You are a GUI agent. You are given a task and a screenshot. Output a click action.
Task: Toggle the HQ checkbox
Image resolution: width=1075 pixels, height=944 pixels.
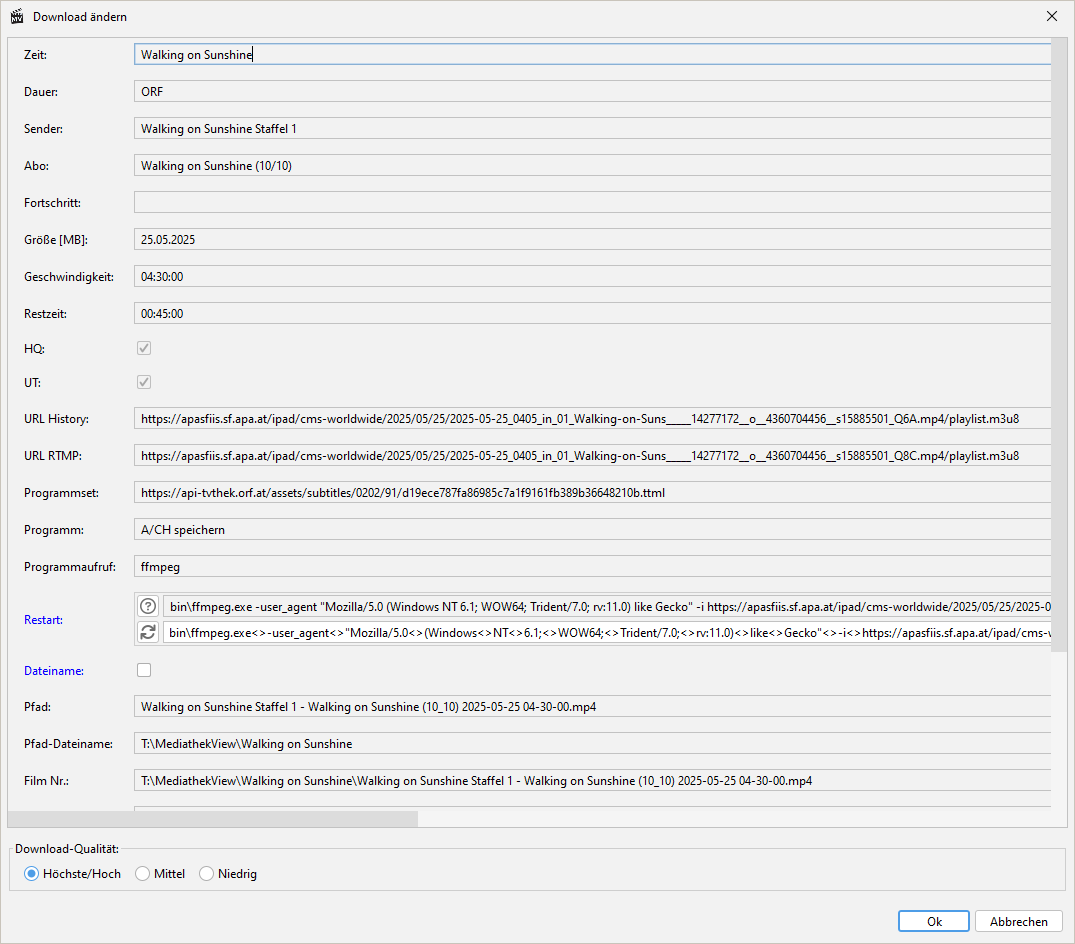(144, 348)
